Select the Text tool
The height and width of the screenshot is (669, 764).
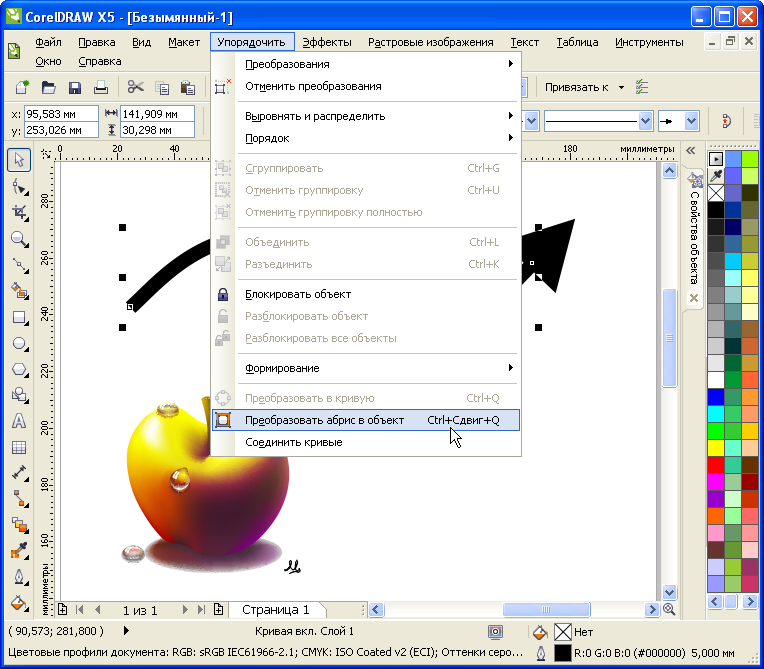tap(19, 421)
